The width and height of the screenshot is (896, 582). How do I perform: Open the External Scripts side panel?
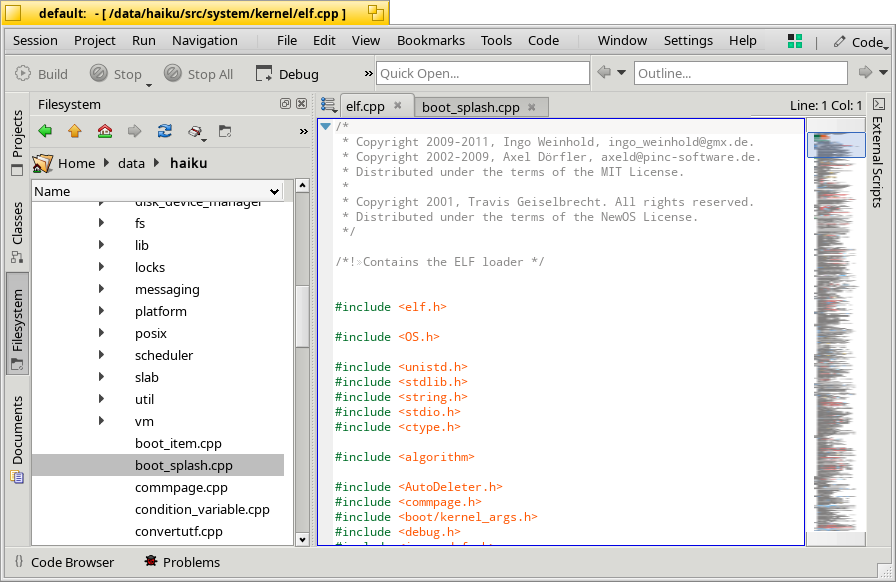pos(878,153)
